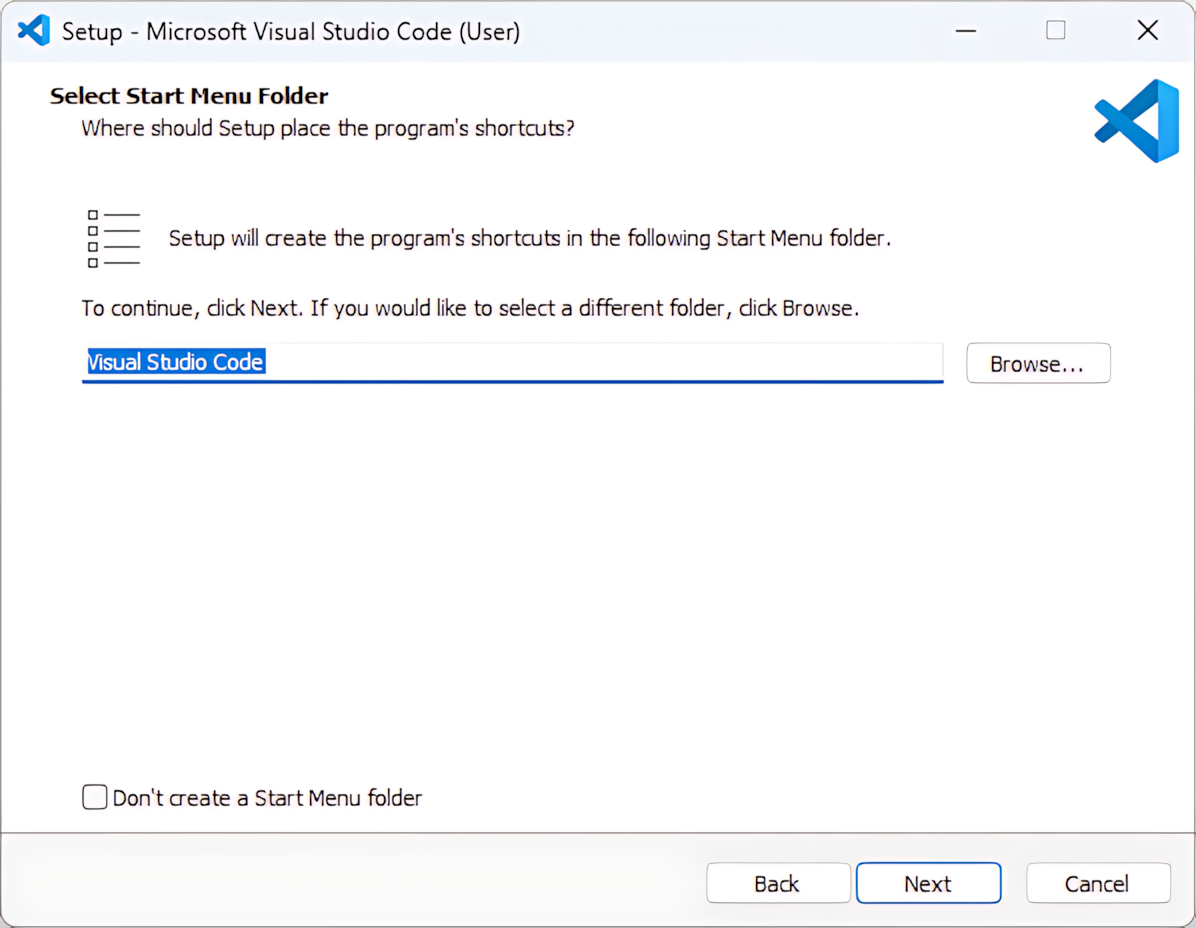This screenshot has width=1196, height=928.
Task: Click the 'Where should Setup place' subtitle text
Action: 327,129
